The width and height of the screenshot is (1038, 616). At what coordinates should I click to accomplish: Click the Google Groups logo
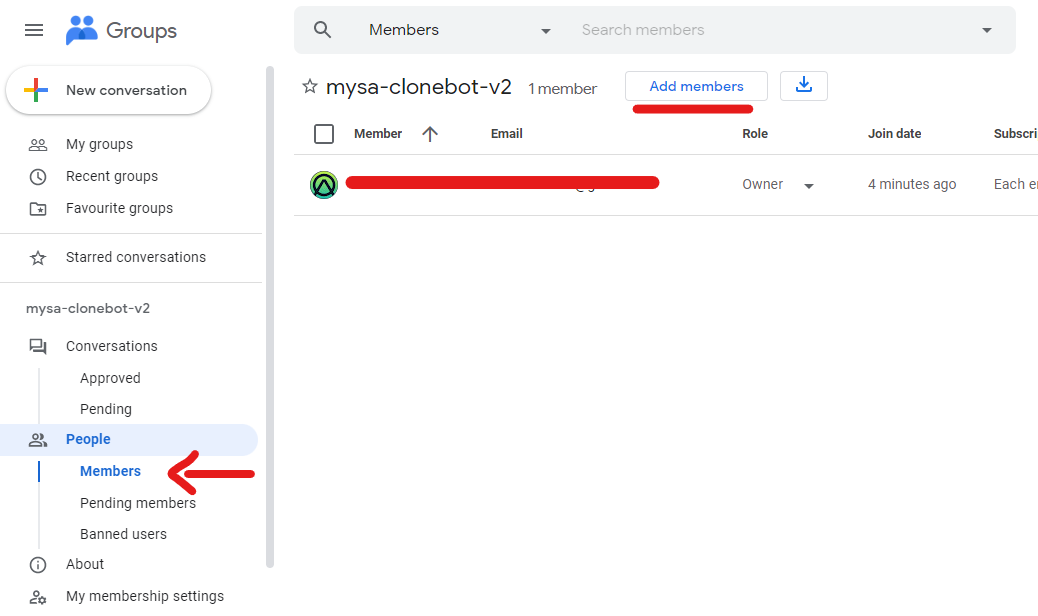[121, 30]
